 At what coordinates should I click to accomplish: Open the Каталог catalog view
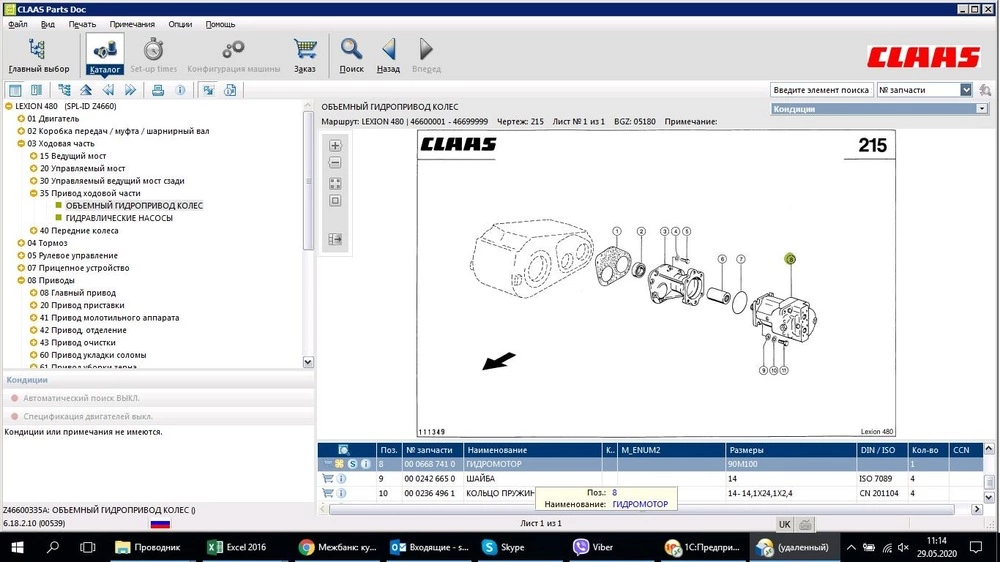coord(105,54)
